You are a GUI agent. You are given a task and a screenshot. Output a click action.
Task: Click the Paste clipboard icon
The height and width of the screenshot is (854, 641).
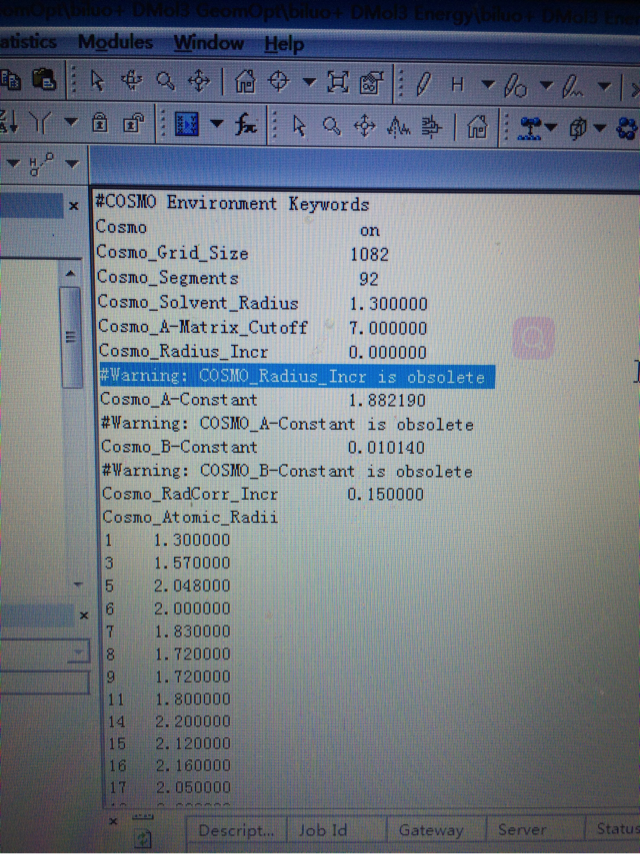[44, 80]
